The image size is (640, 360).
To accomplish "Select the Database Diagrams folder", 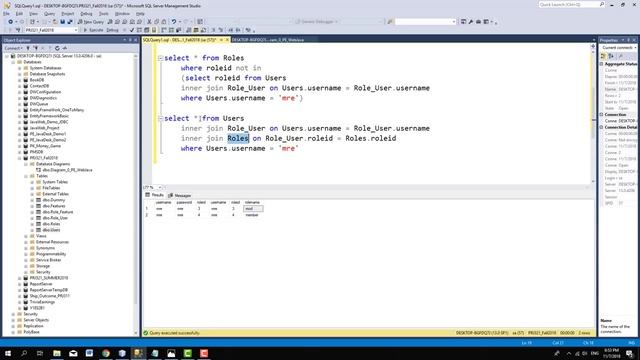I will tap(53, 164).
